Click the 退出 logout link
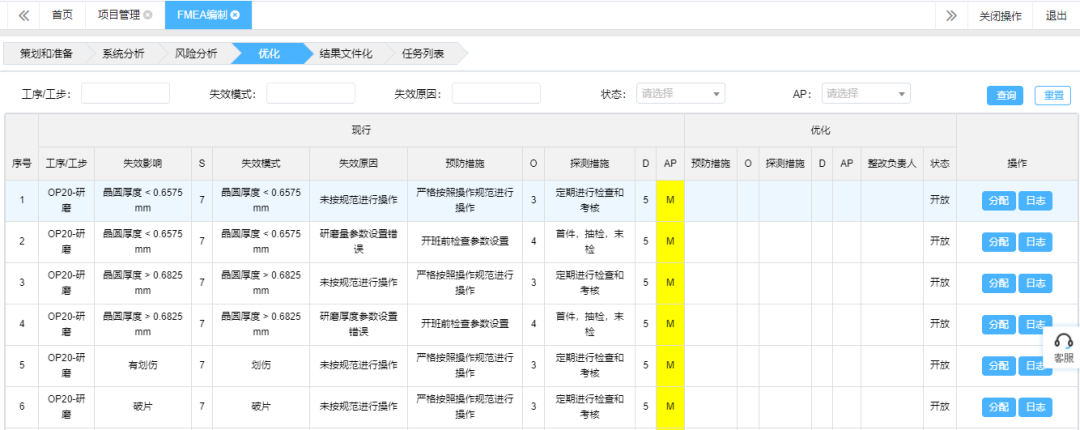Screen dimensions: 1080x430 (1056, 15)
